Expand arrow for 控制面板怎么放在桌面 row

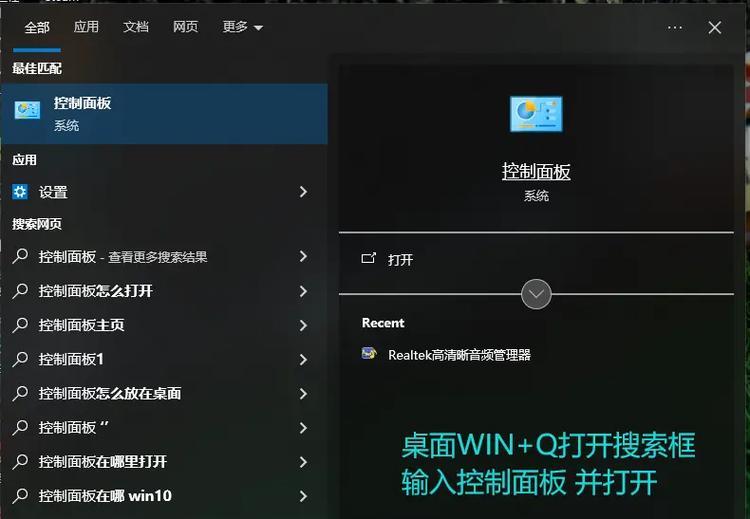[x=303, y=394]
